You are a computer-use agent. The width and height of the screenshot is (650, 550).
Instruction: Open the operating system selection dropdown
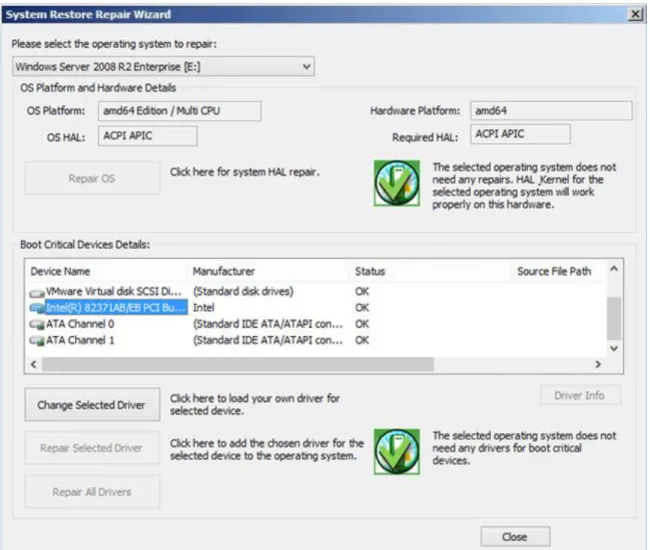[x=163, y=66]
